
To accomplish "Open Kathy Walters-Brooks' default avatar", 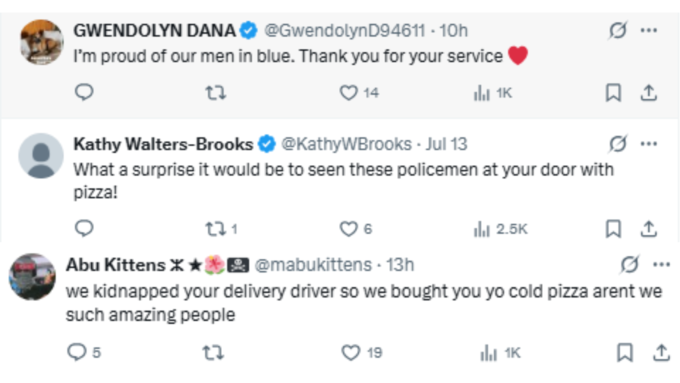I will [x=41, y=156].
